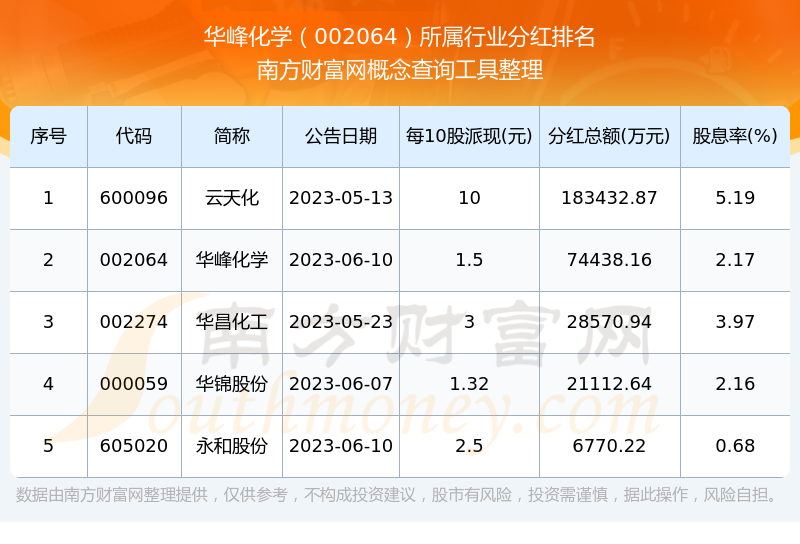This screenshot has width=800, height=544.
Task: Click yield value 2.17
Action: coord(735,260)
